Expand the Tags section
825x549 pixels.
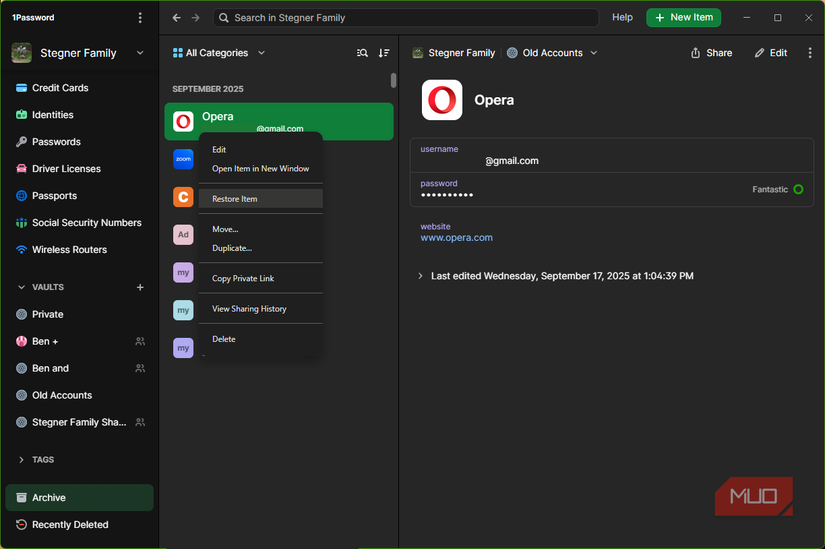point(22,460)
